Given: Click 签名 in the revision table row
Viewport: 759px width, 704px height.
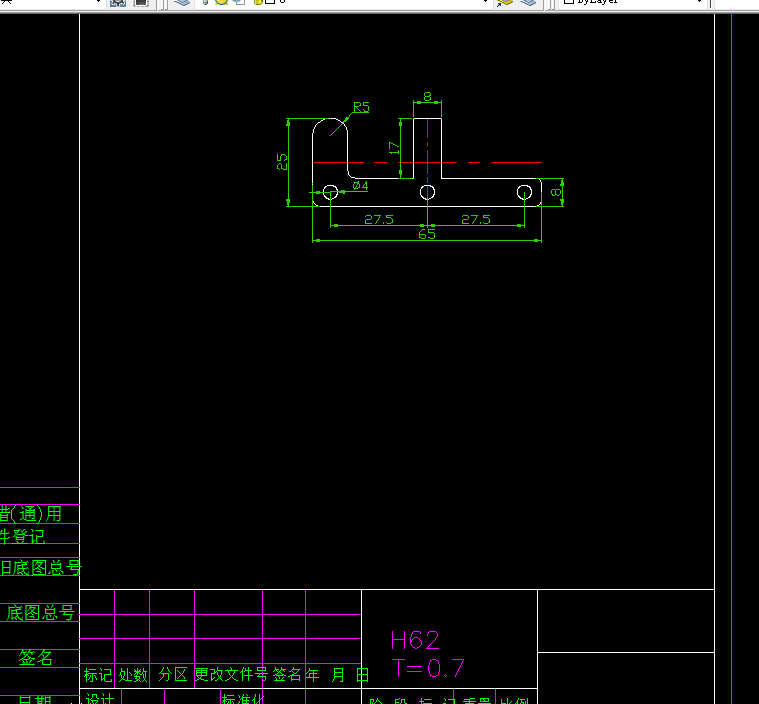Looking at the screenshot, I should [x=287, y=674].
